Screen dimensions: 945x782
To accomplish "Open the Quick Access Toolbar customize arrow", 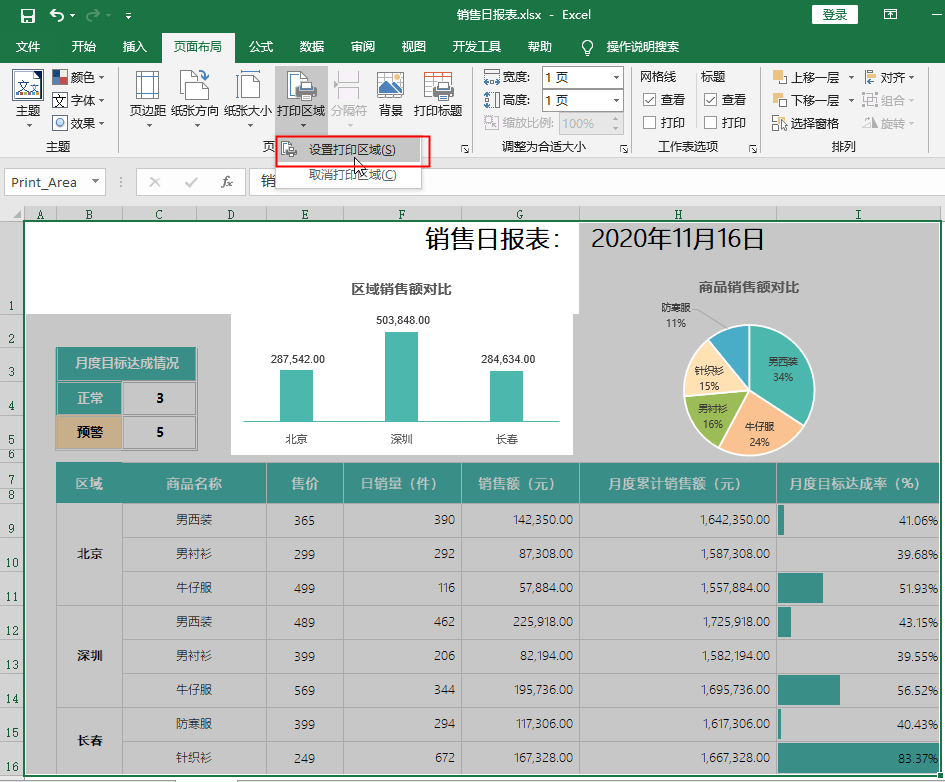I will click(x=128, y=16).
